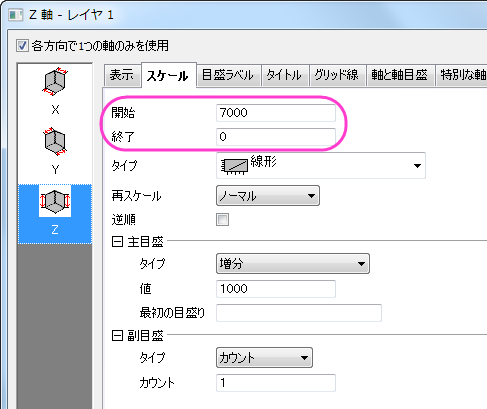Select the Y axis cube icon

(55, 141)
